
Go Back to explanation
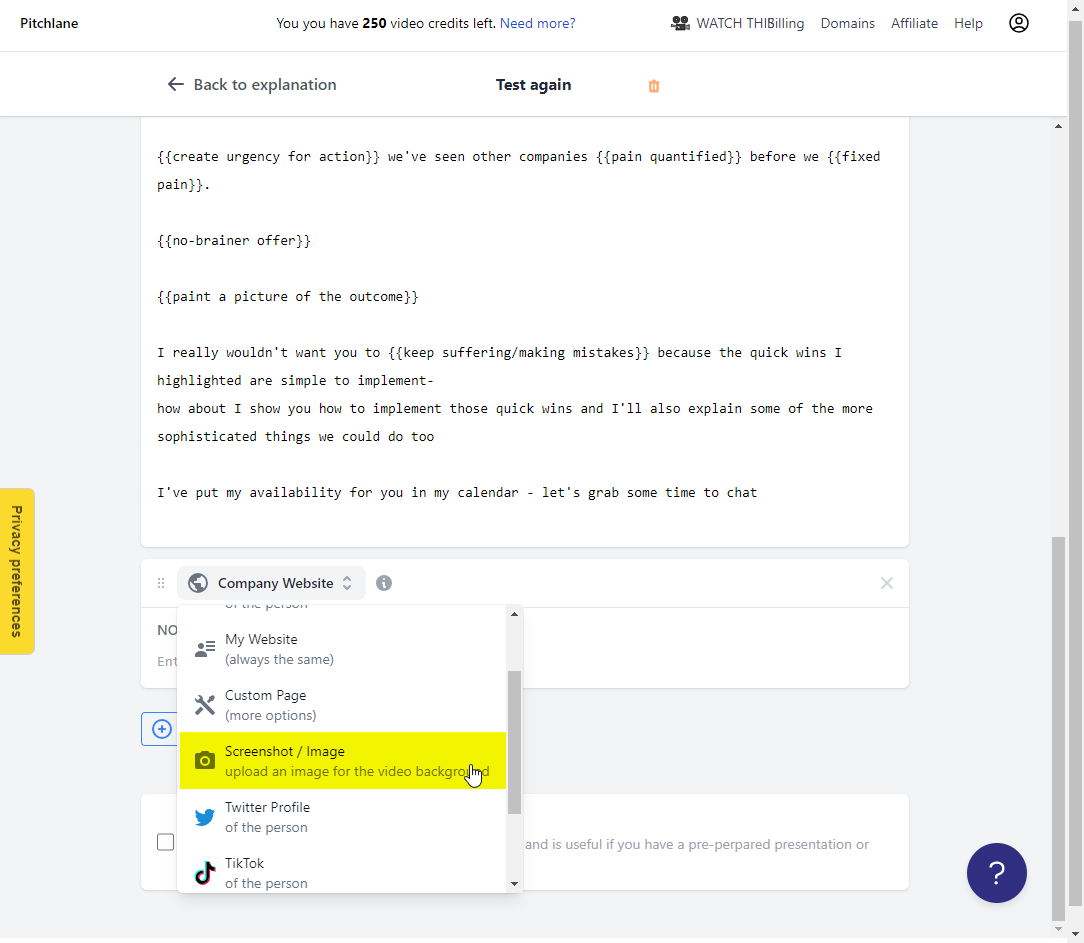(x=252, y=84)
